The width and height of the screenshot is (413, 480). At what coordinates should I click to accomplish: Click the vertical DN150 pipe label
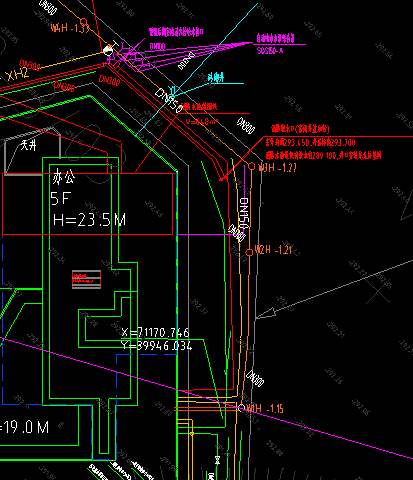[244, 213]
